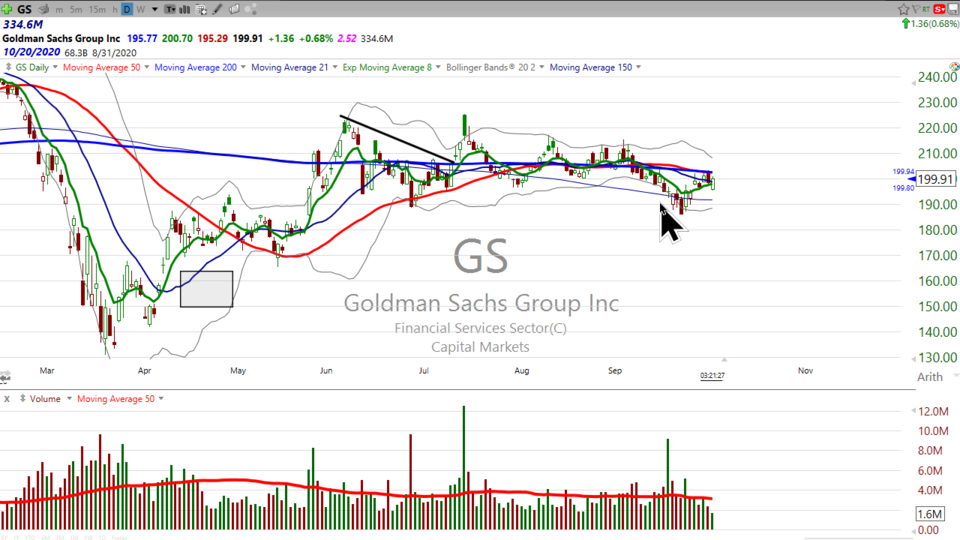The height and width of the screenshot is (540, 960).
Task: Click the colorful chart settings wheel icon
Action: 954,66
